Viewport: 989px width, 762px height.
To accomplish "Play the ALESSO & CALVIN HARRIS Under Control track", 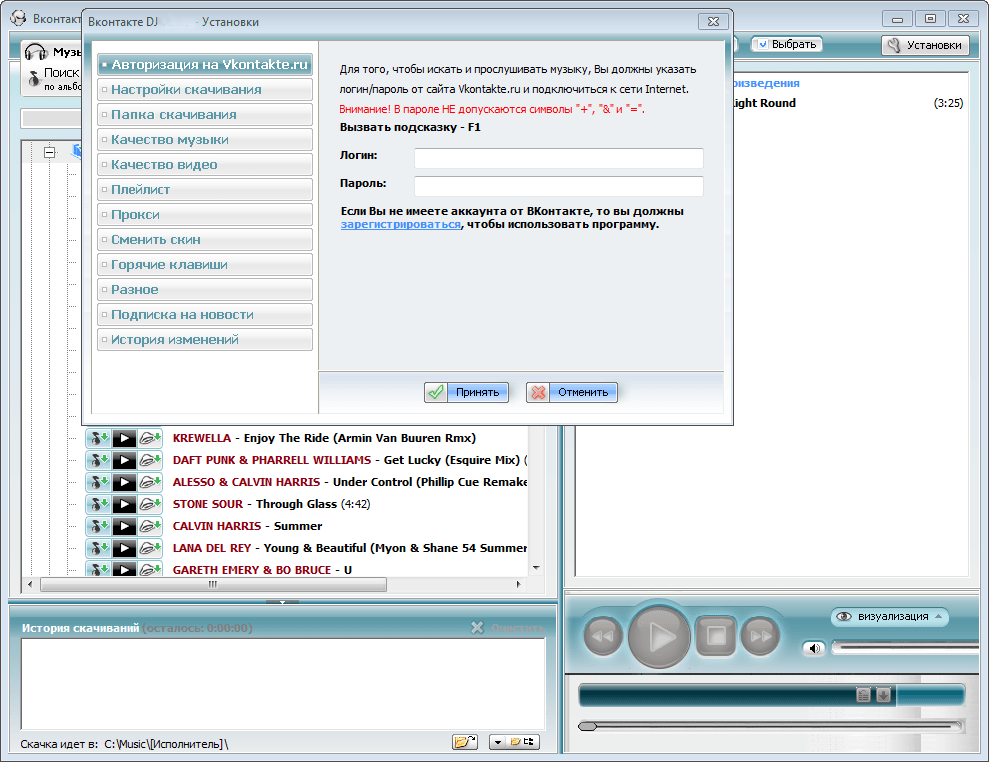I will 124,482.
